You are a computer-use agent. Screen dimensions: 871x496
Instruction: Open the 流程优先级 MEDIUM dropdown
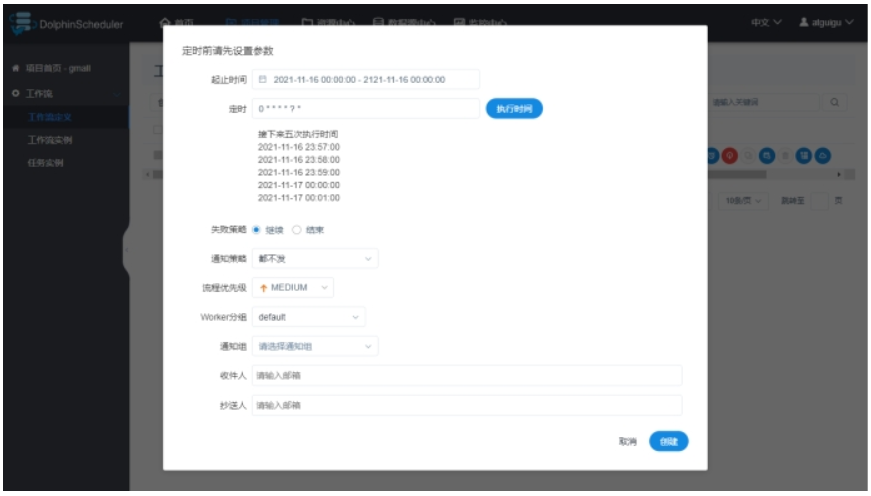293,288
